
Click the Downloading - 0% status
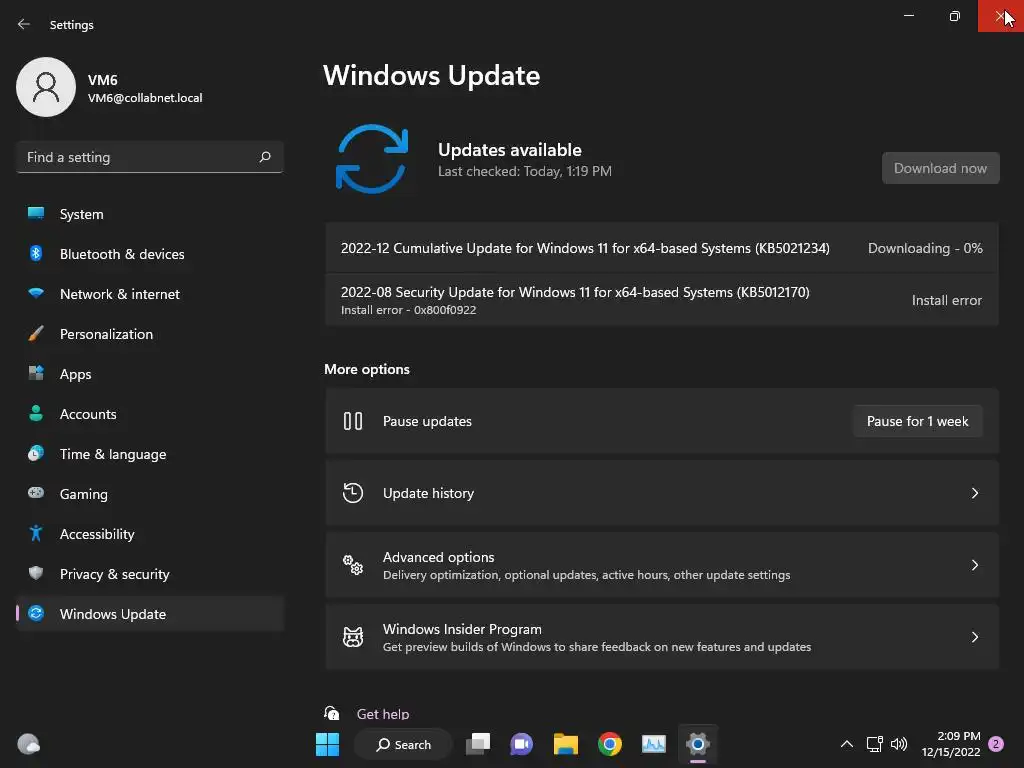pyautogui.click(x=925, y=248)
